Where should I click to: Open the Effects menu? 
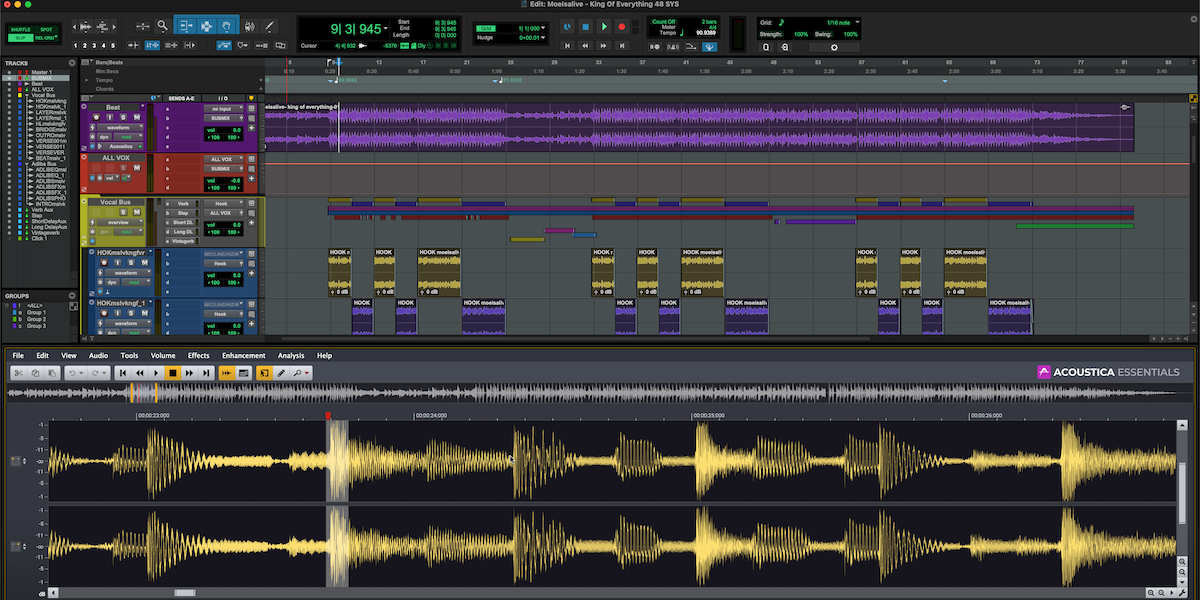coord(199,355)
